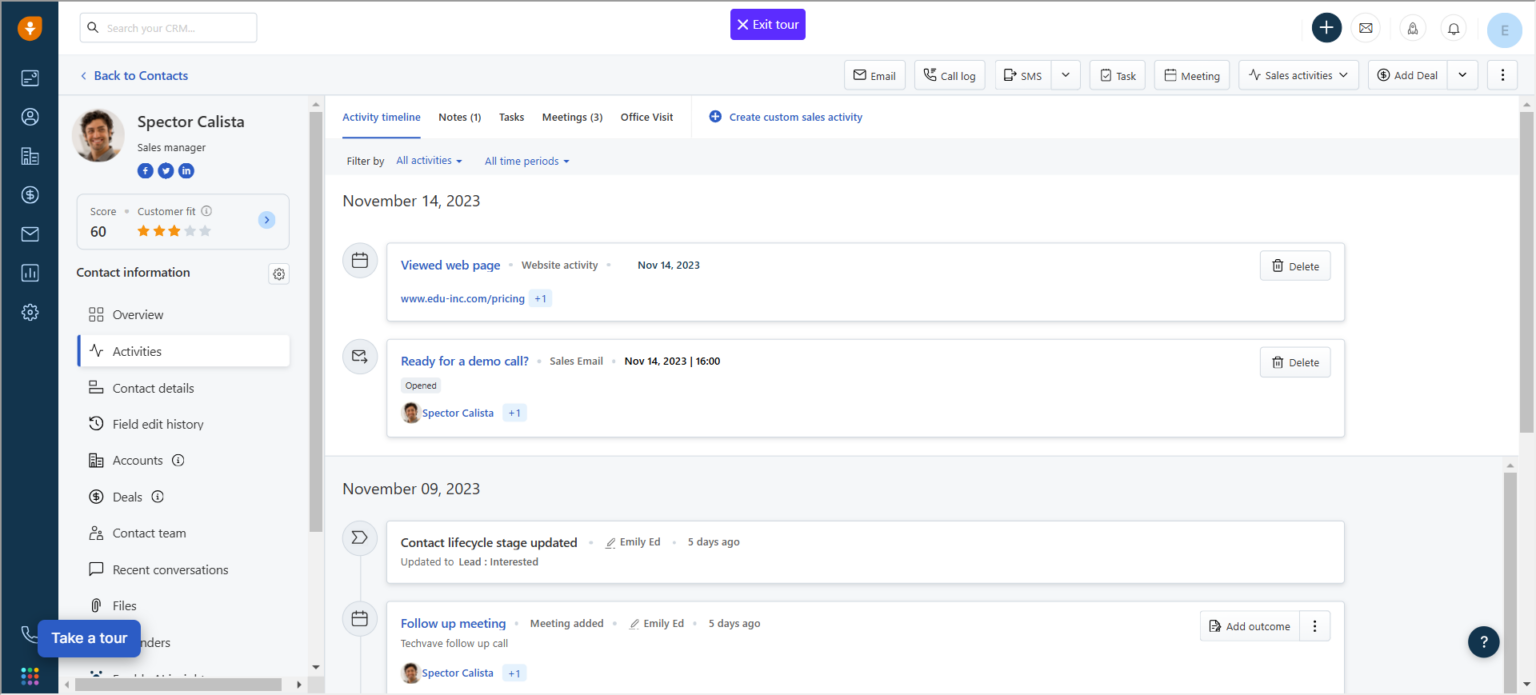
Task: Open the Contacts icon in left sidebar
Action: (x=29, y=117)
